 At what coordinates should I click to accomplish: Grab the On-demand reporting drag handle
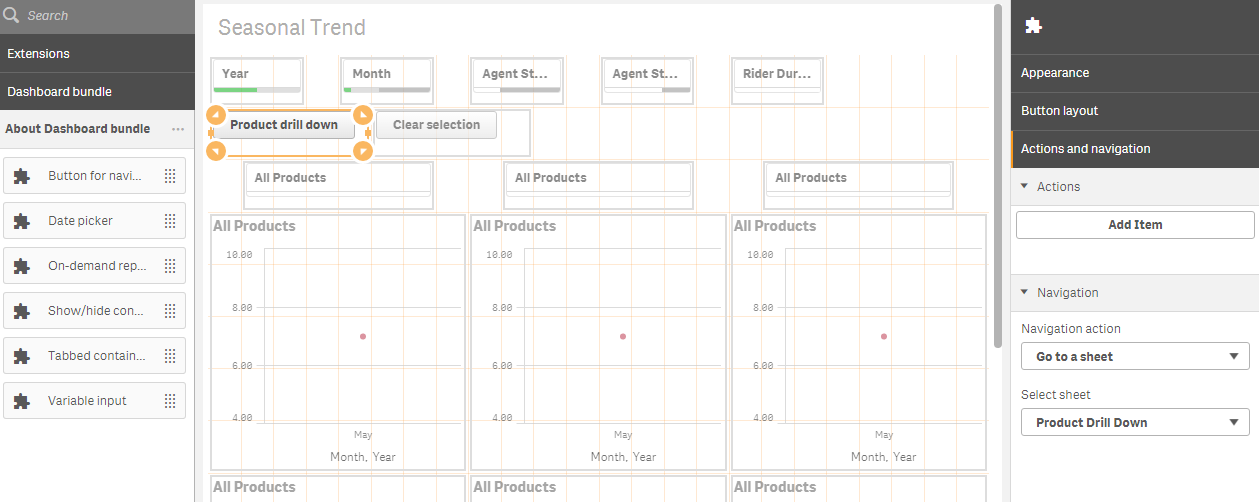click(x=170, y=266)
